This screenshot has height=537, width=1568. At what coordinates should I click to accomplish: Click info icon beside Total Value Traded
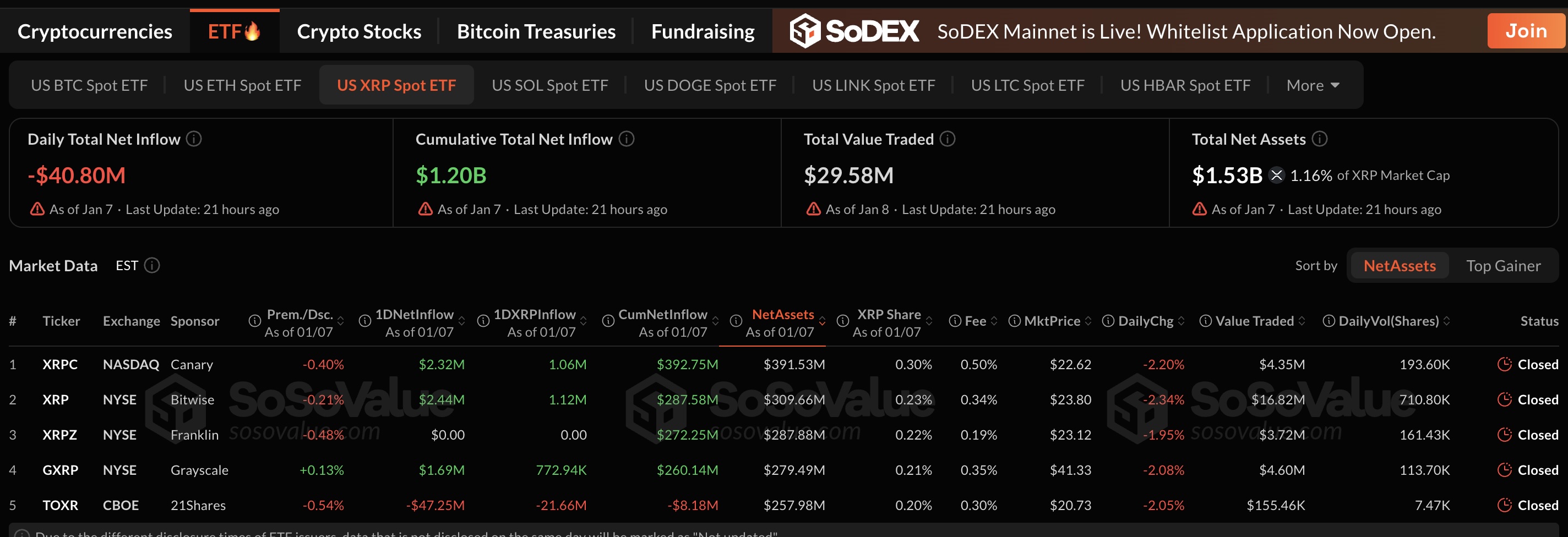point(947,139)
